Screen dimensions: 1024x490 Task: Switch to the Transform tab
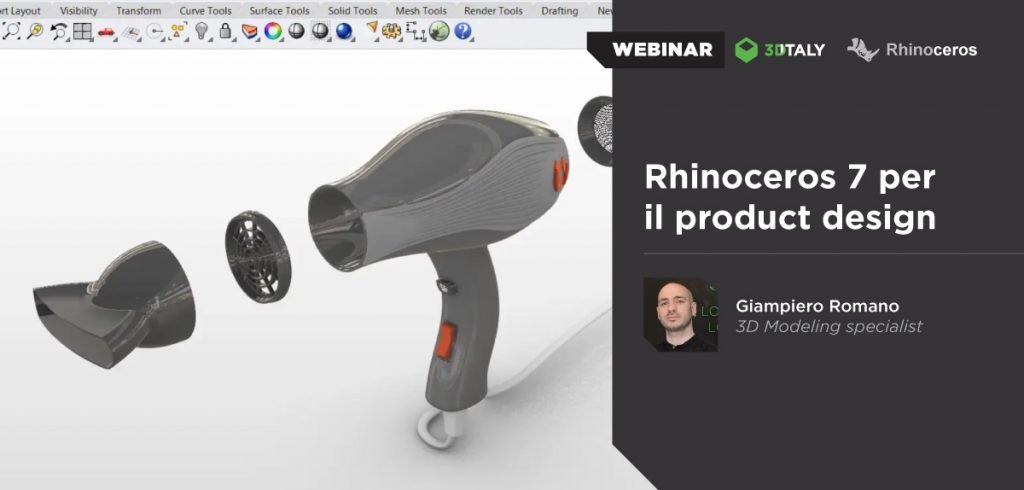[x=138, y=10]
